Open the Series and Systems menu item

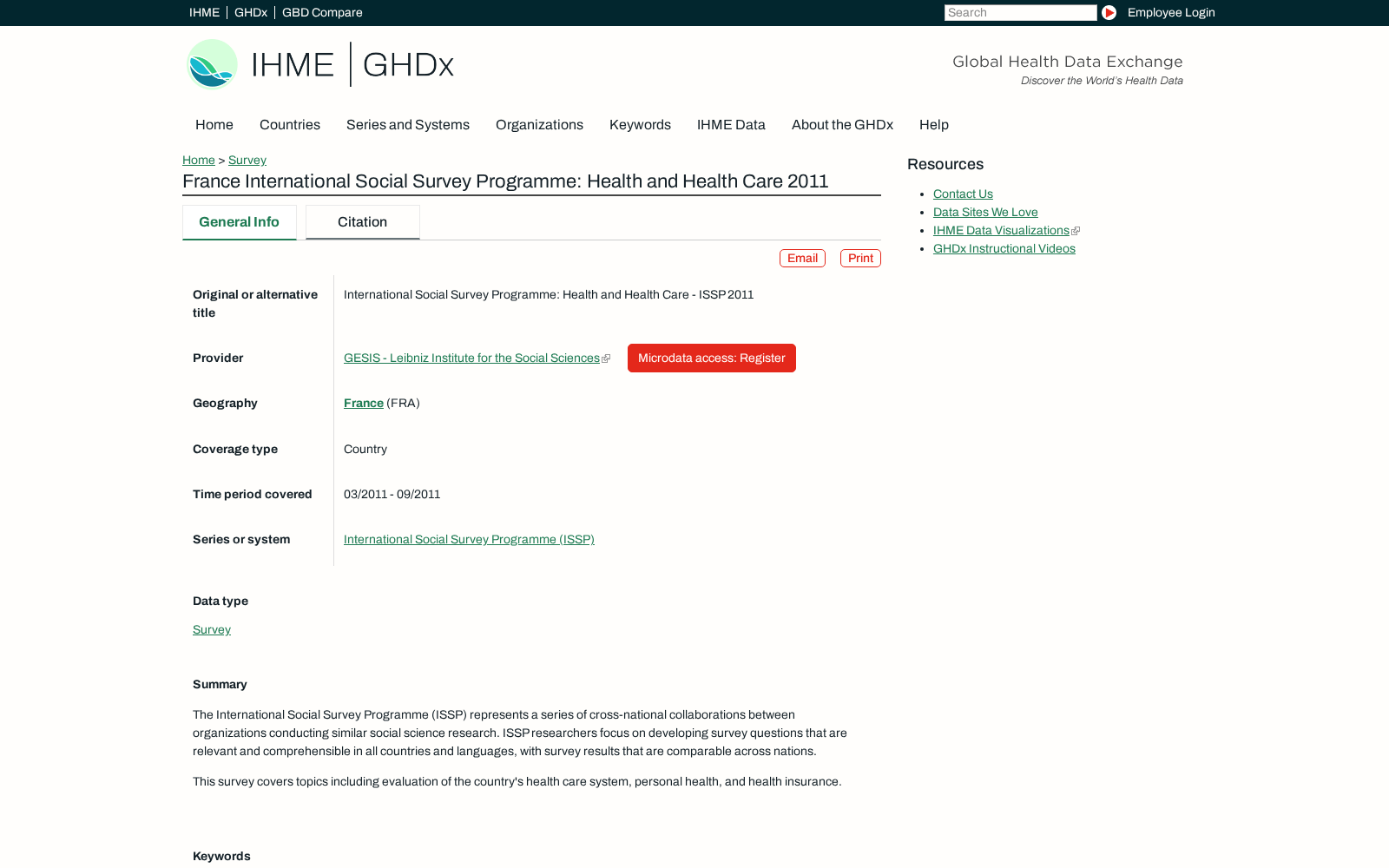coord(408,125)
